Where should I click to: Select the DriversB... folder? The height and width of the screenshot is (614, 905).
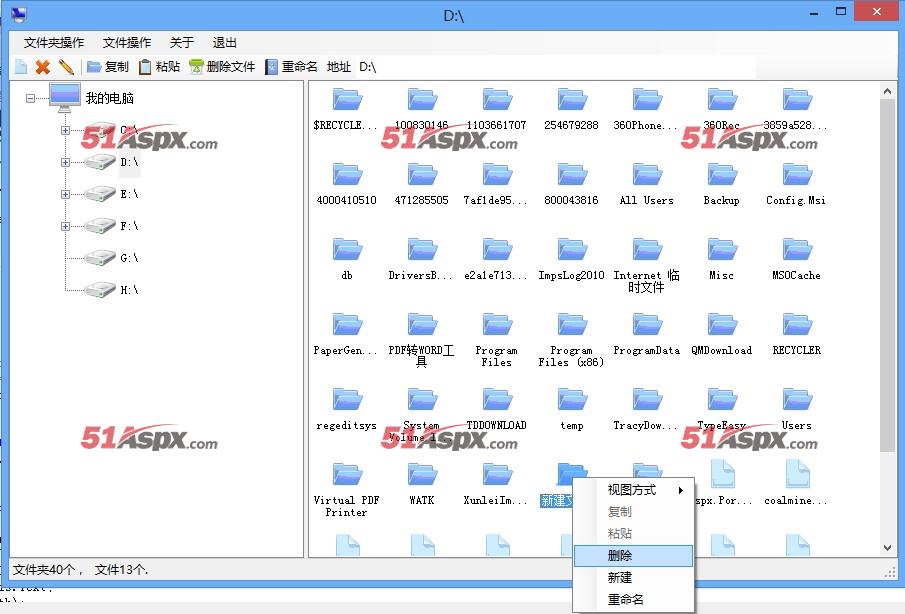click(x=422, y=259)
